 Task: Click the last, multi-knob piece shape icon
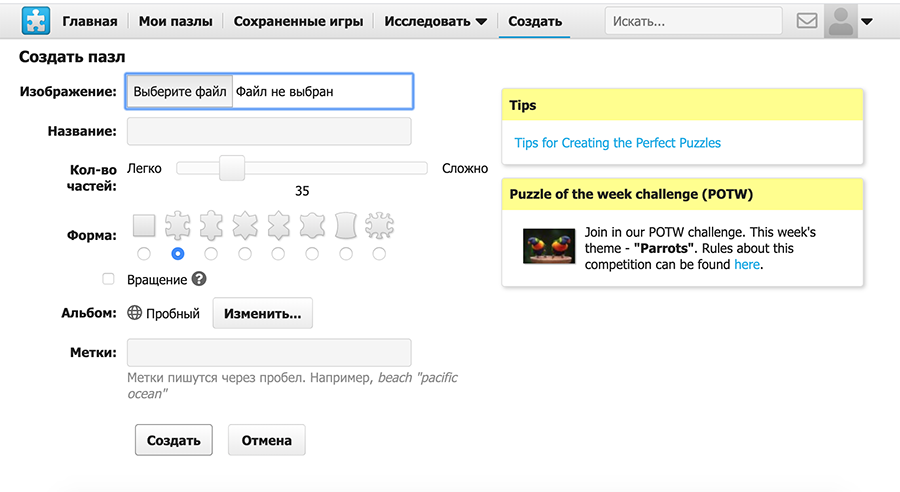(379, 225)
